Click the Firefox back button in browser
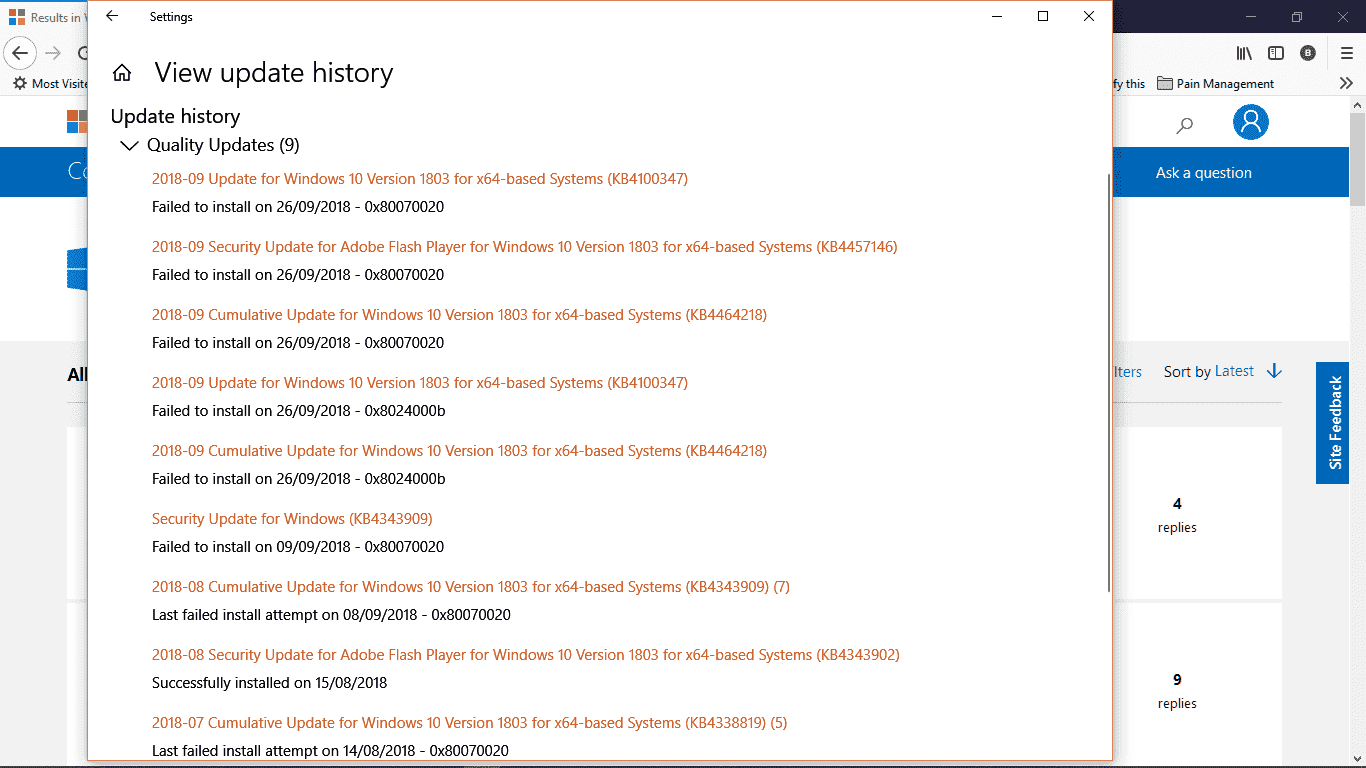This screenshot has width=1366, height=768. point(20,53)
